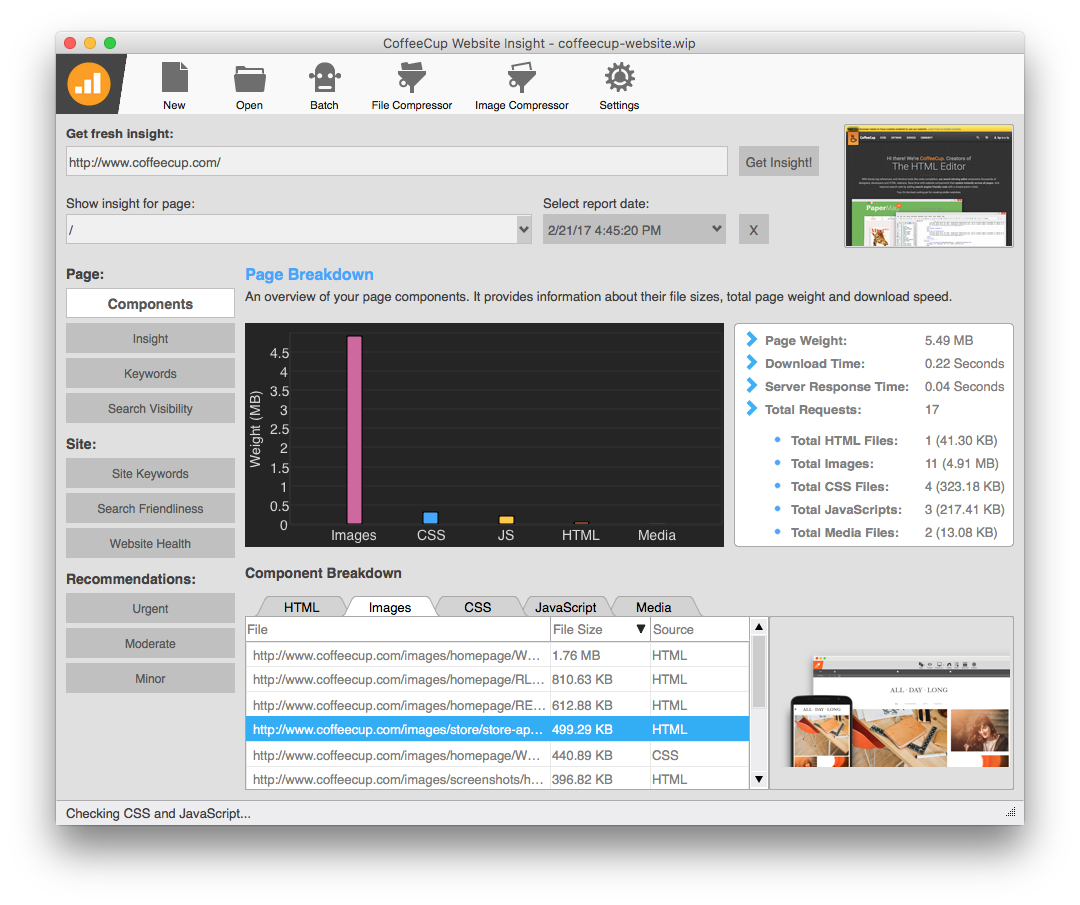Click the Server Response Time arrow icon
The image size is (1080, 905).
click(x=751, y=386)
